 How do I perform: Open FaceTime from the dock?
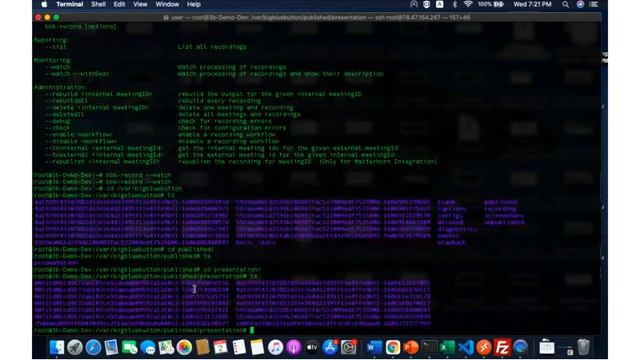pos(130,347)
